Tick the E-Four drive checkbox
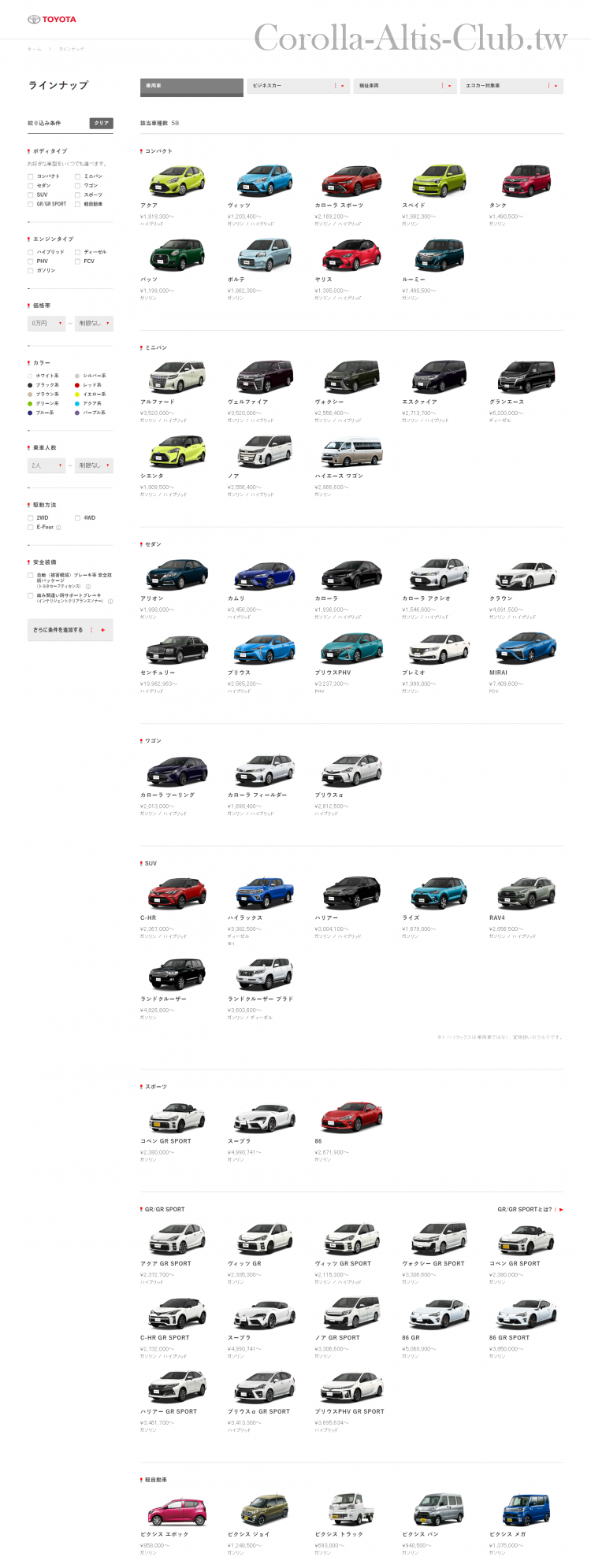Image resolution: width=591 pixels, height=1568 pixels. (31, 528)
